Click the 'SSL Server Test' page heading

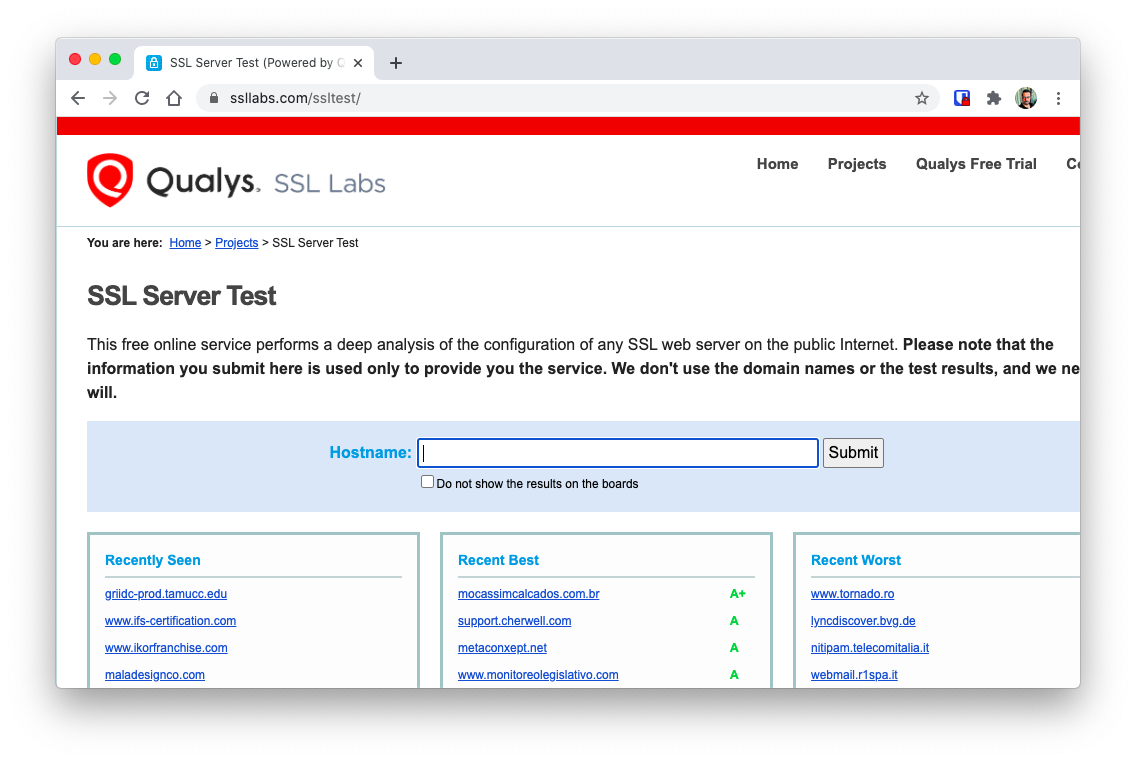point(182,296)
